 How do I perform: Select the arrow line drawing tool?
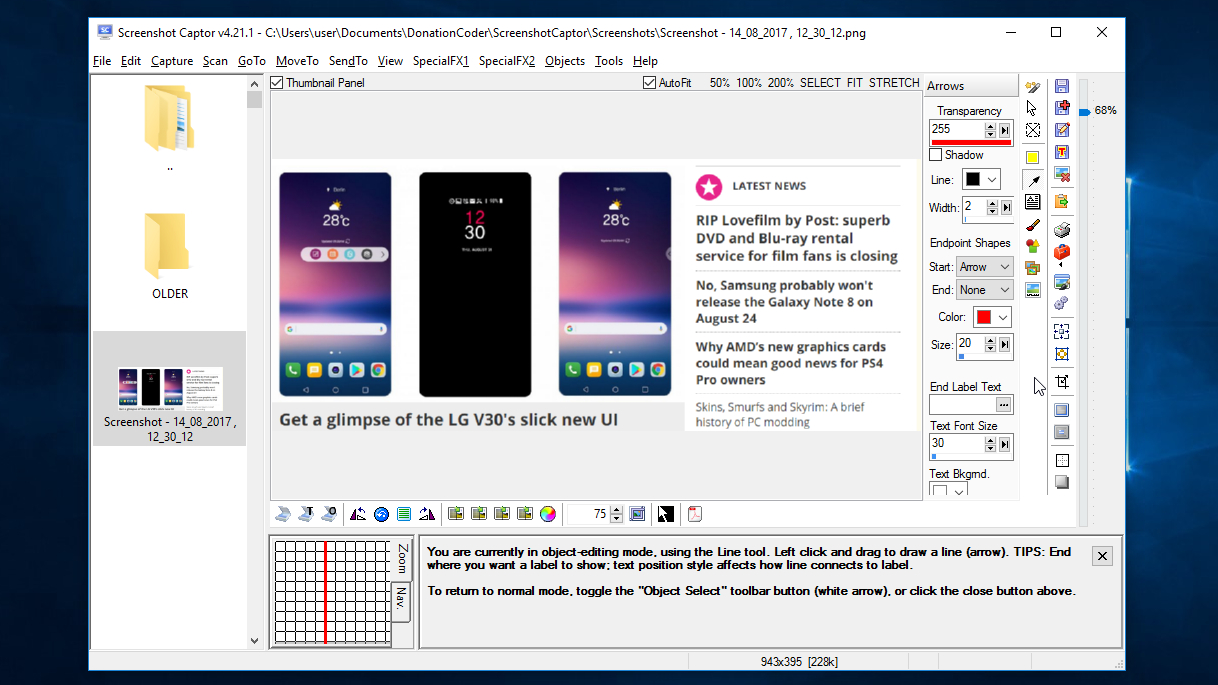pos(1032,180)
